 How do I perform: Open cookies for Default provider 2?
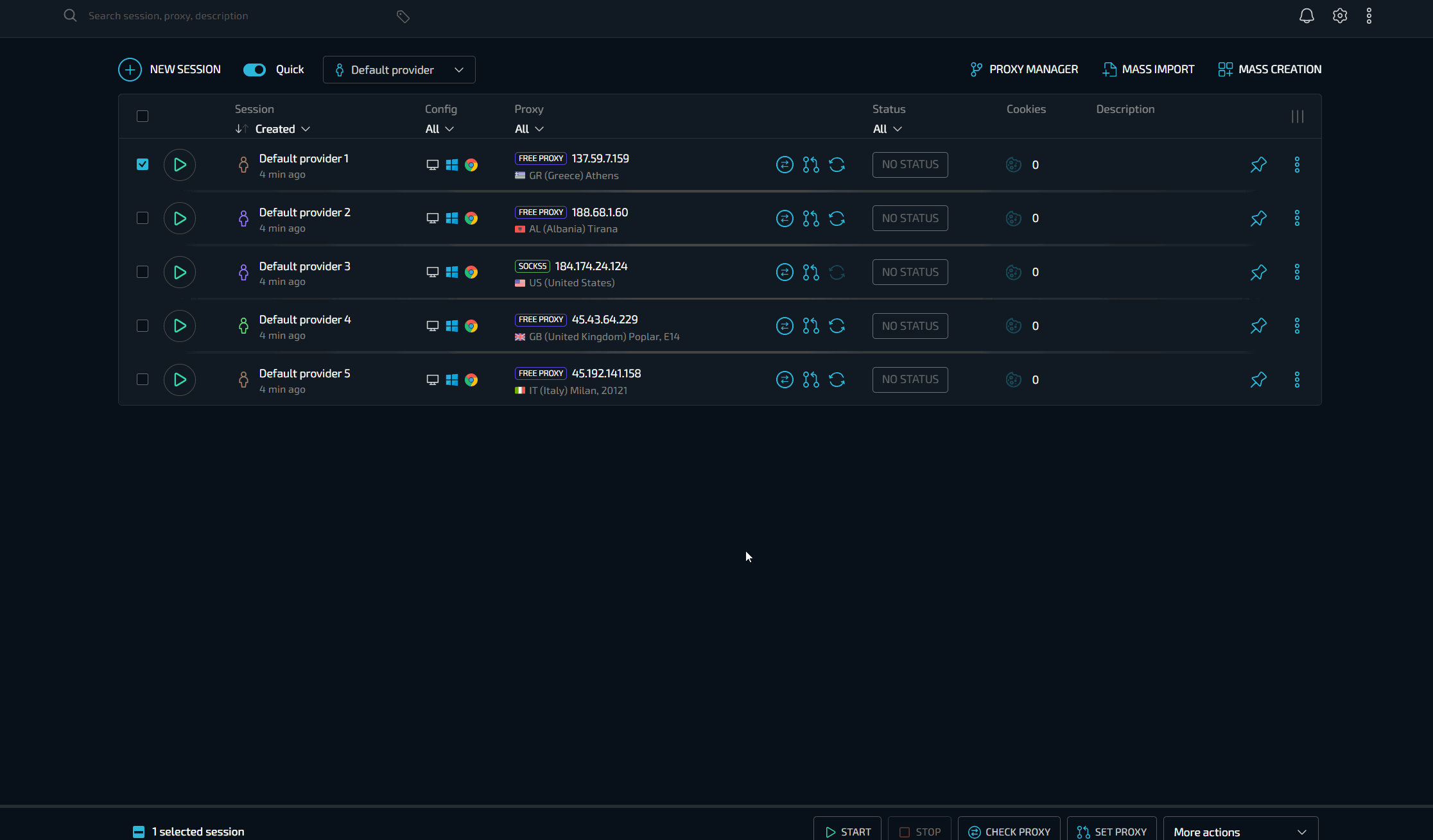[1014, 218]
